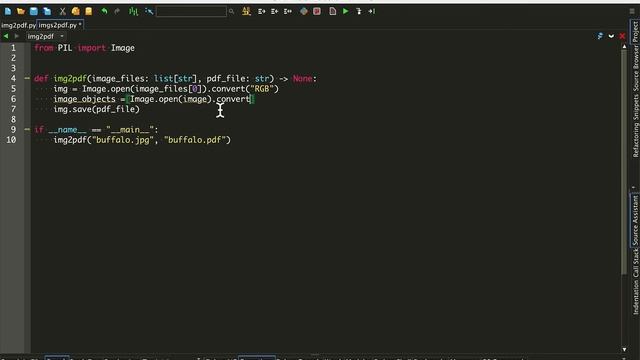Click line number 10 in the gutter

pos(11,140)
